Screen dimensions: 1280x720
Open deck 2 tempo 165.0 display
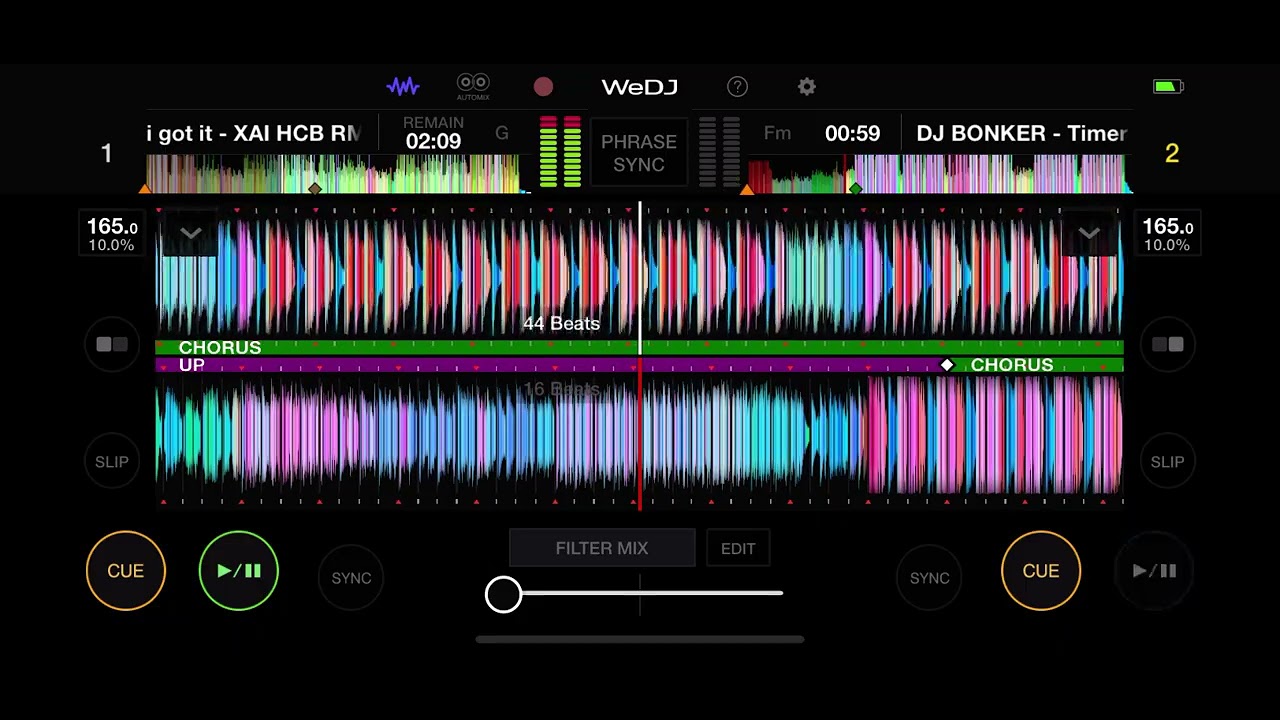1167,235
